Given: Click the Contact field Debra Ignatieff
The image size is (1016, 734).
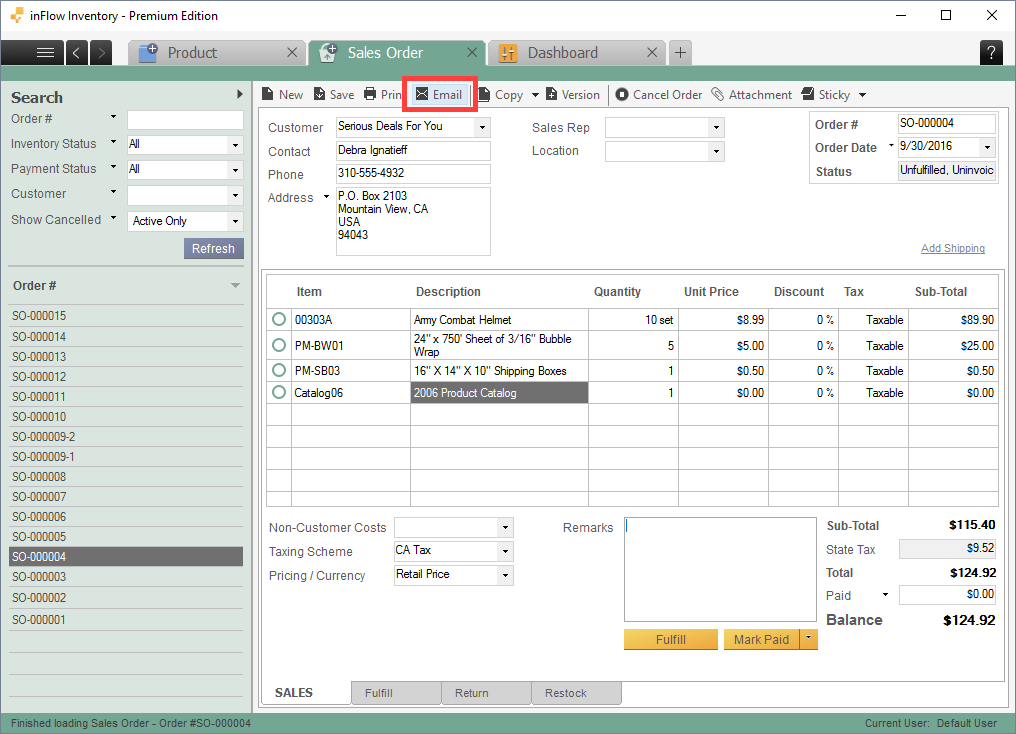Looking at the screenshot, I should pos(413,150).
